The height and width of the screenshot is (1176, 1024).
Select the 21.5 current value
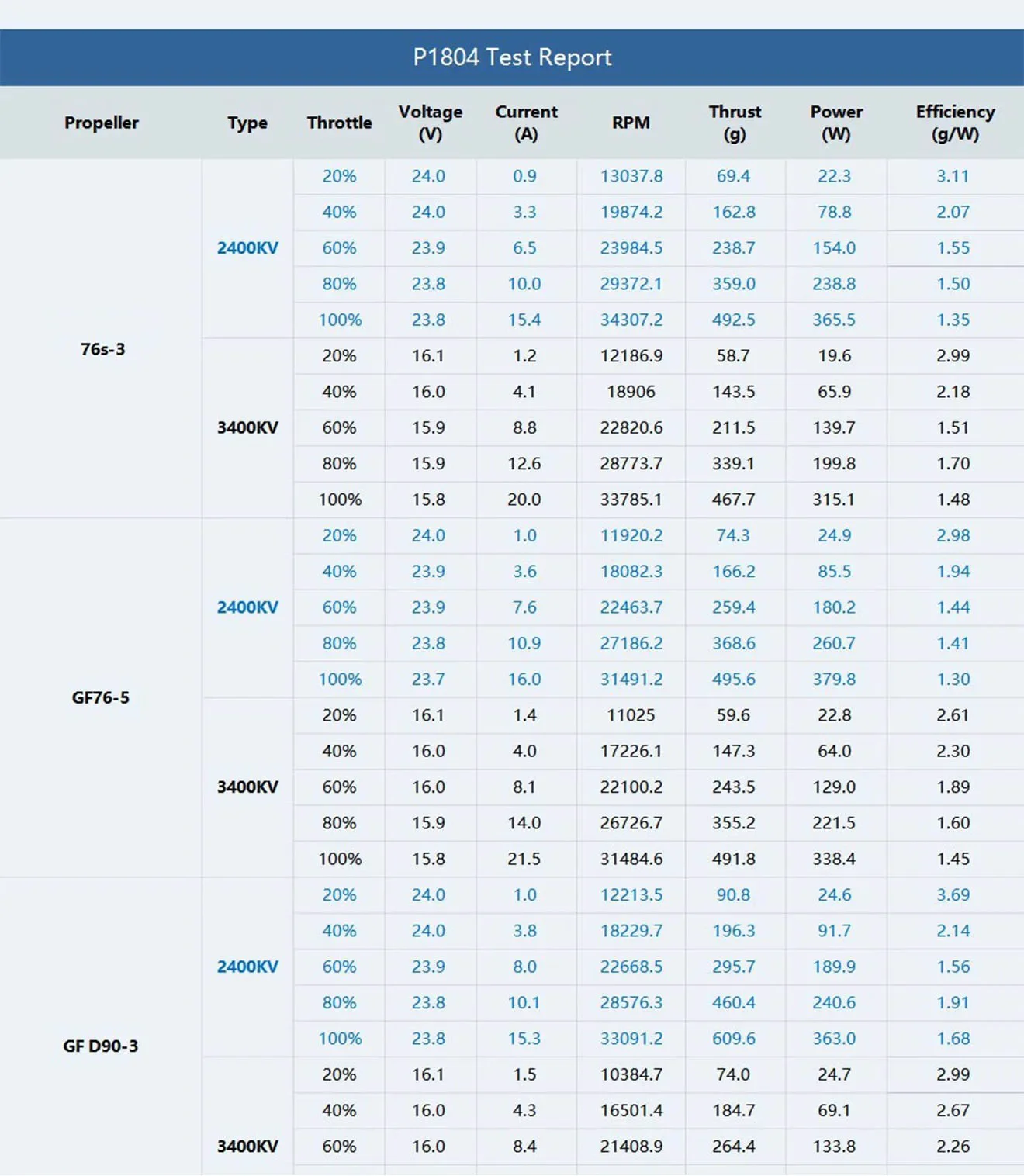[x=524, y=859]
